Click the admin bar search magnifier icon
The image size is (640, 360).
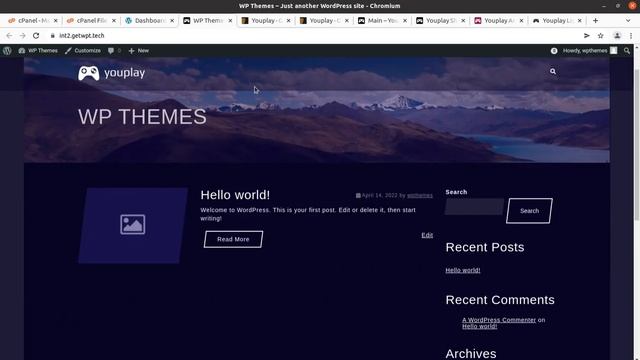pos(627,51)
